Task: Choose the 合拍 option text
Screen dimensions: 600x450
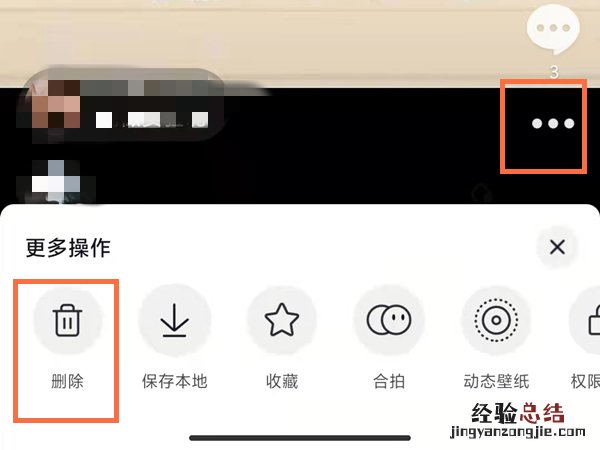Action: click(x=389, y=381)
